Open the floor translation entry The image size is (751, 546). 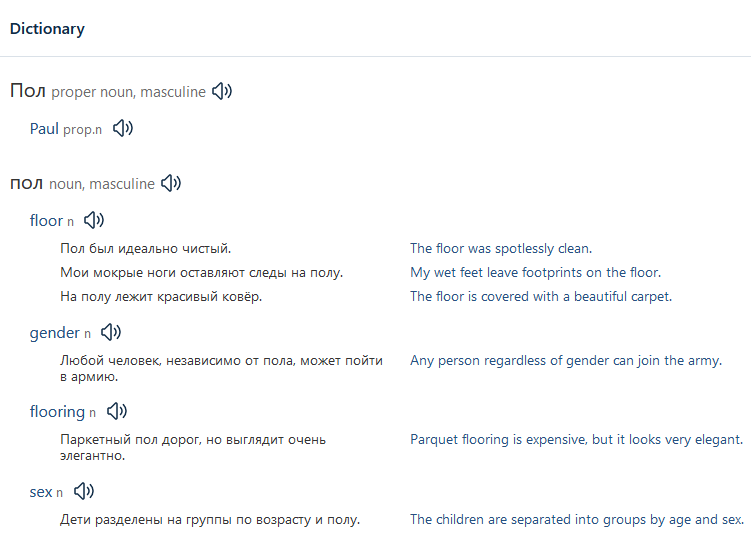pyautogui.click(x=46, y=221)
